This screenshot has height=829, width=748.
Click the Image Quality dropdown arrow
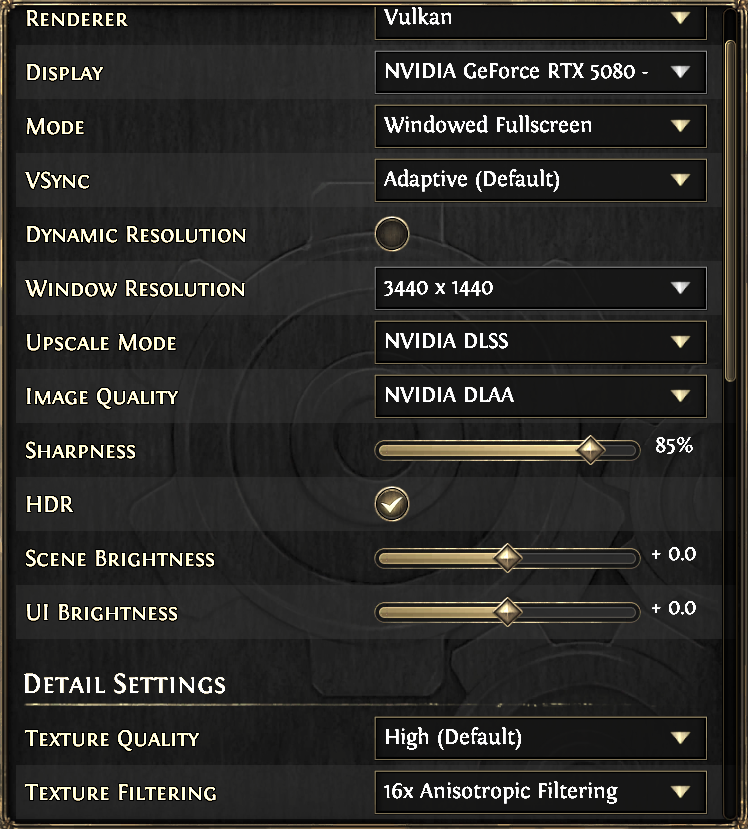681,396
